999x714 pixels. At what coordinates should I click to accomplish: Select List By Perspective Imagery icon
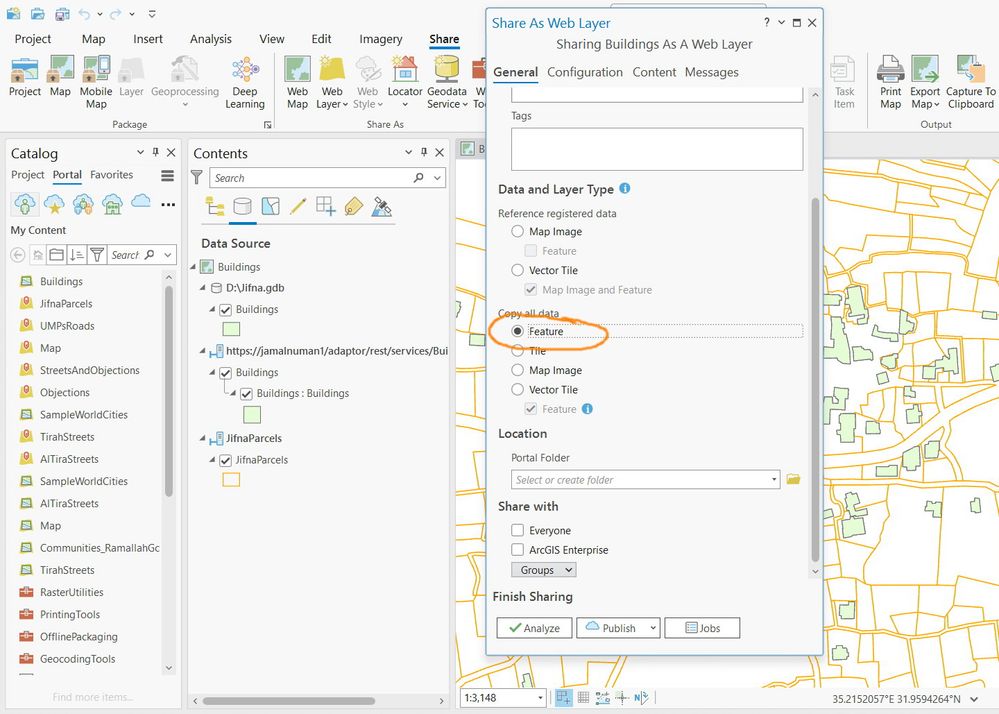point(382,206)
